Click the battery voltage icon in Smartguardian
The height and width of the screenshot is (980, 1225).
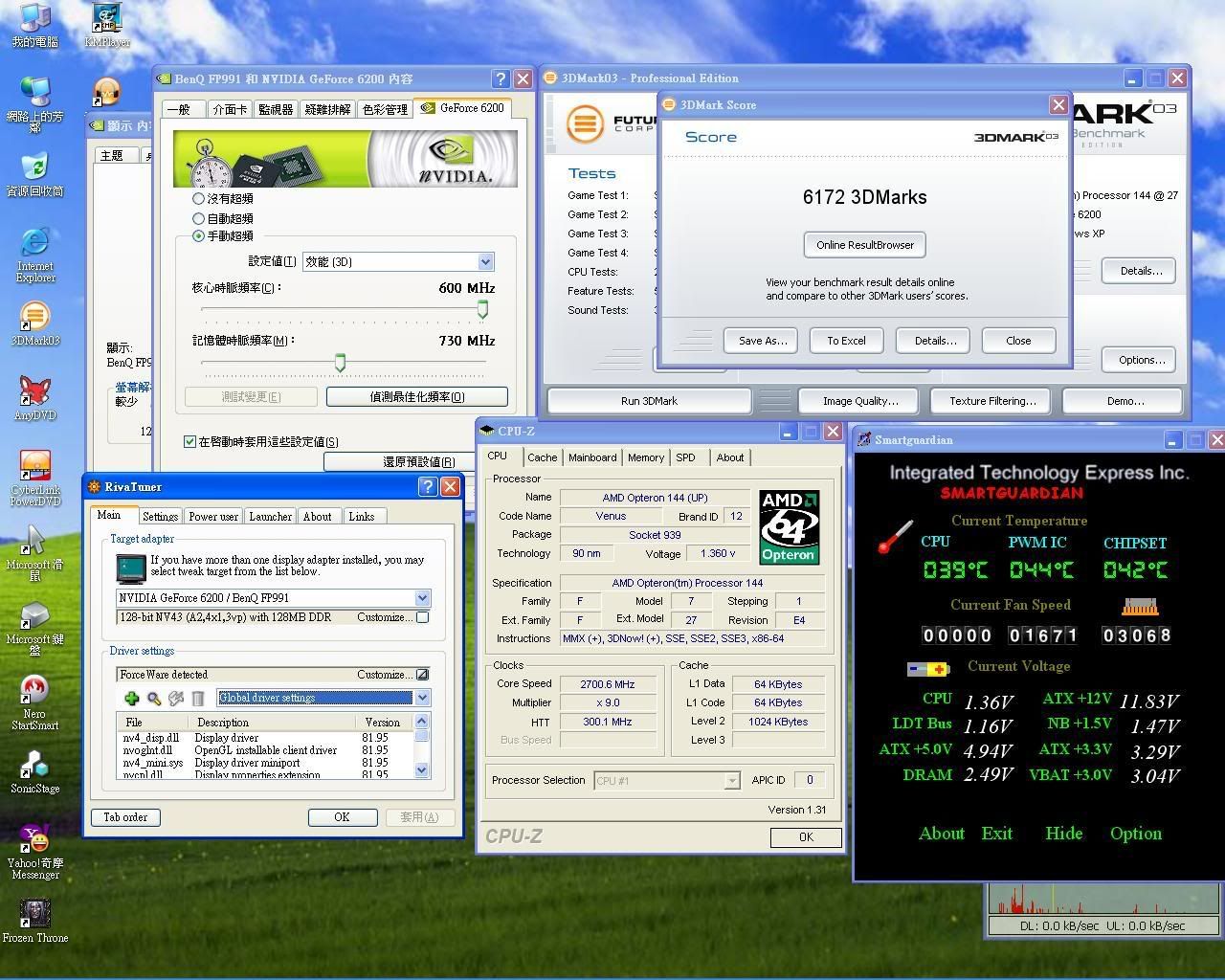pyautogui.click(x=926, y=668)
